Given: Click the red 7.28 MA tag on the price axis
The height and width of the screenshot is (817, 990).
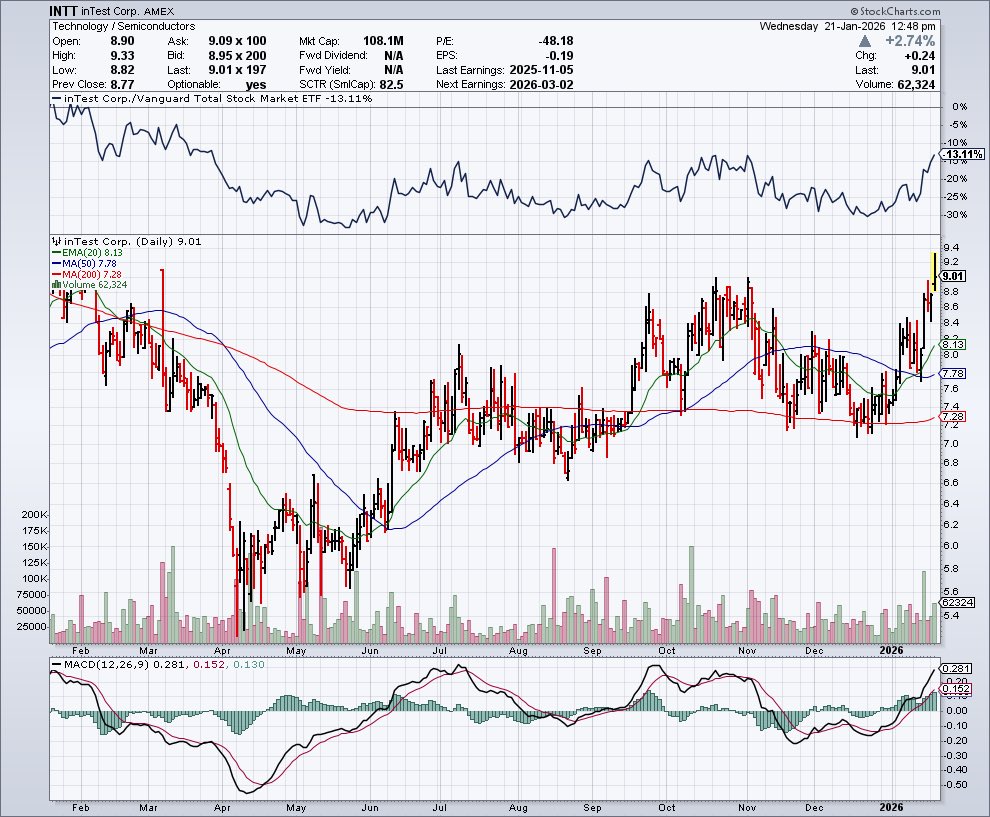Looking at the screenshot, I should point(953,417).
